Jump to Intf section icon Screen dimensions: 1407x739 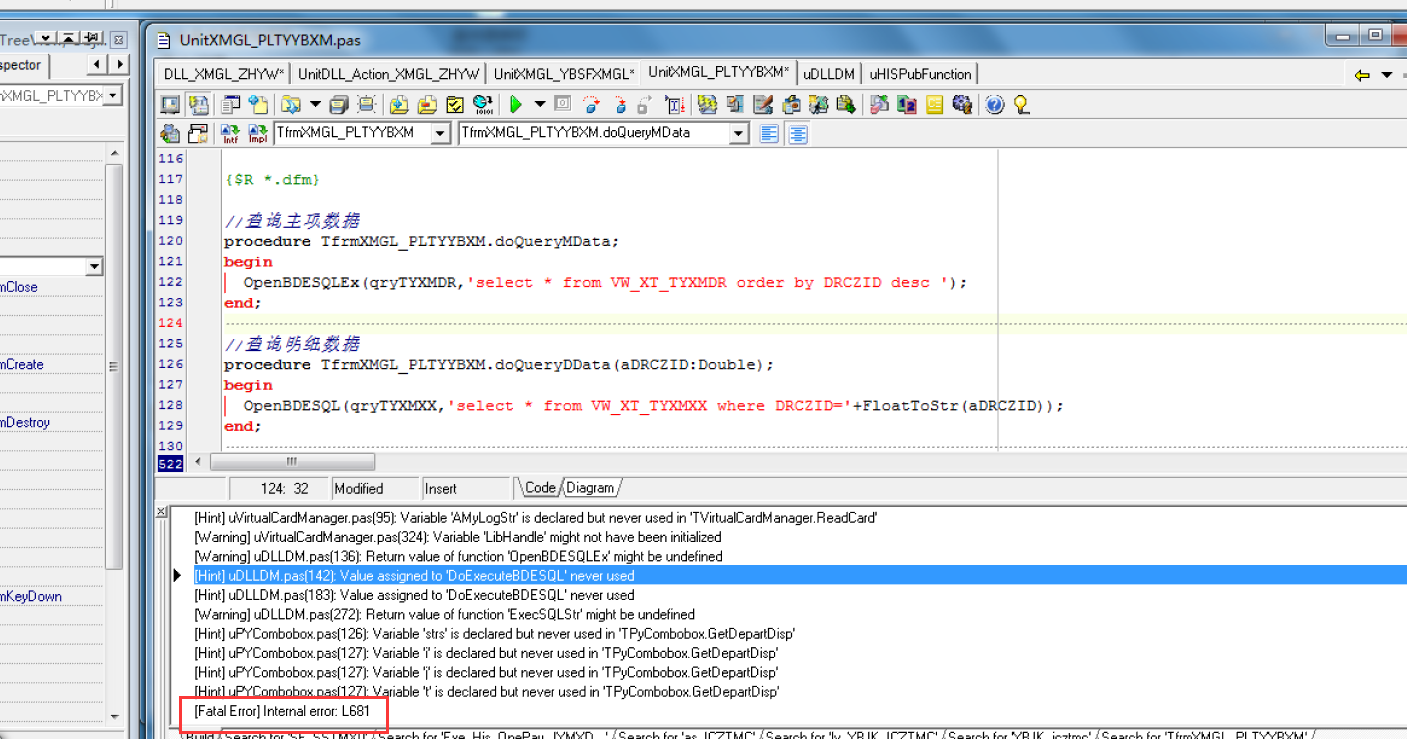pos(230,134)
